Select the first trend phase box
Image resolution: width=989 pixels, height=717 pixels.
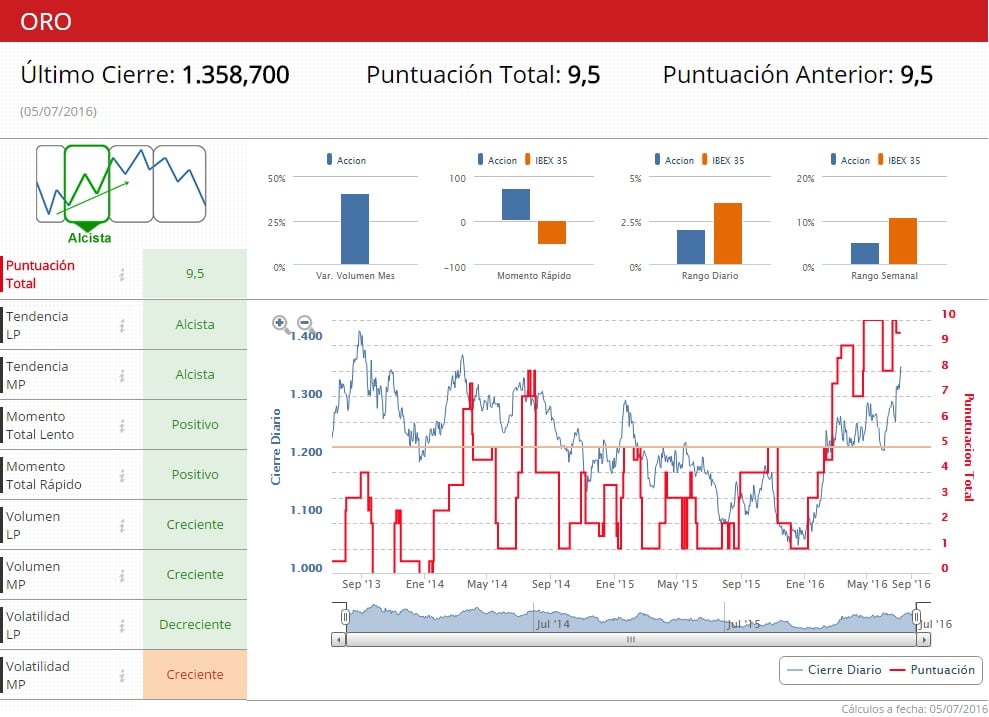coord(50,184)
